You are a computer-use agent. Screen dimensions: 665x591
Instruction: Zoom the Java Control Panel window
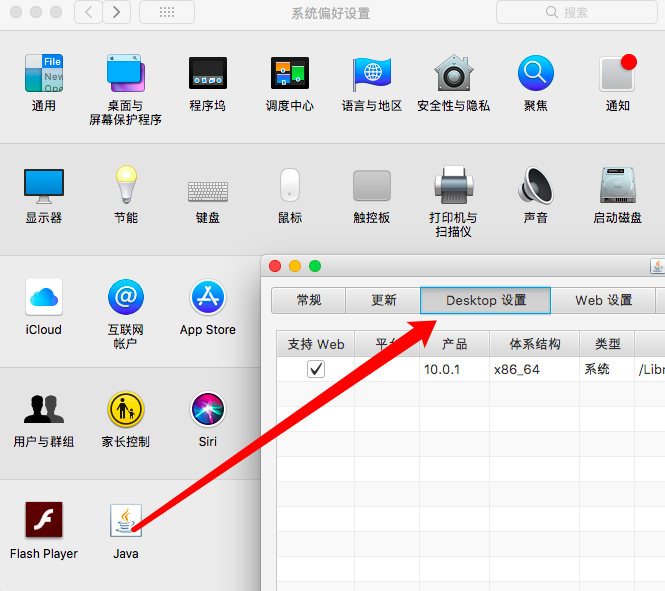tap(315, 266)
